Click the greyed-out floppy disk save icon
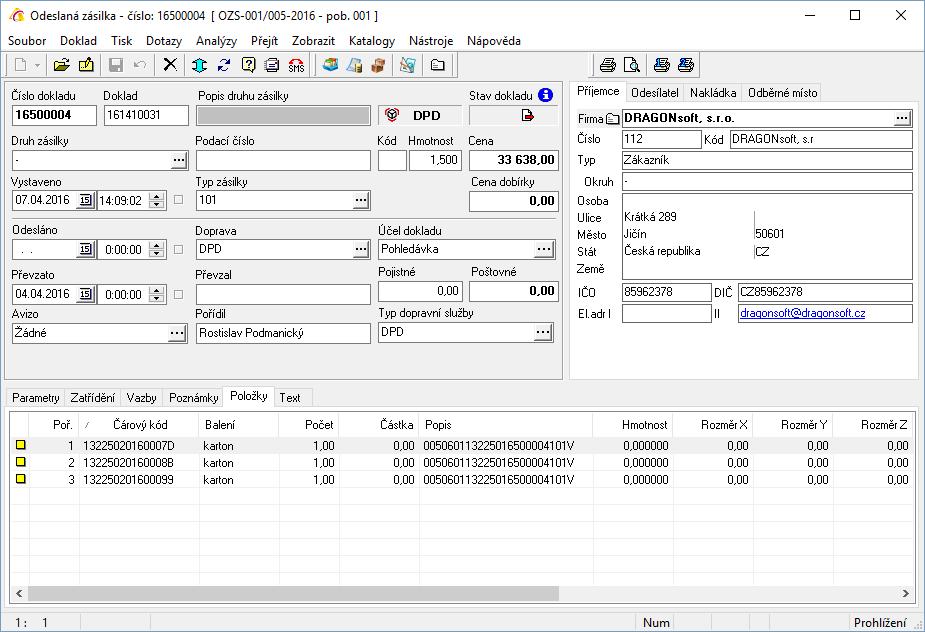This screenshot has height=632, width=925. pos(116,65)
